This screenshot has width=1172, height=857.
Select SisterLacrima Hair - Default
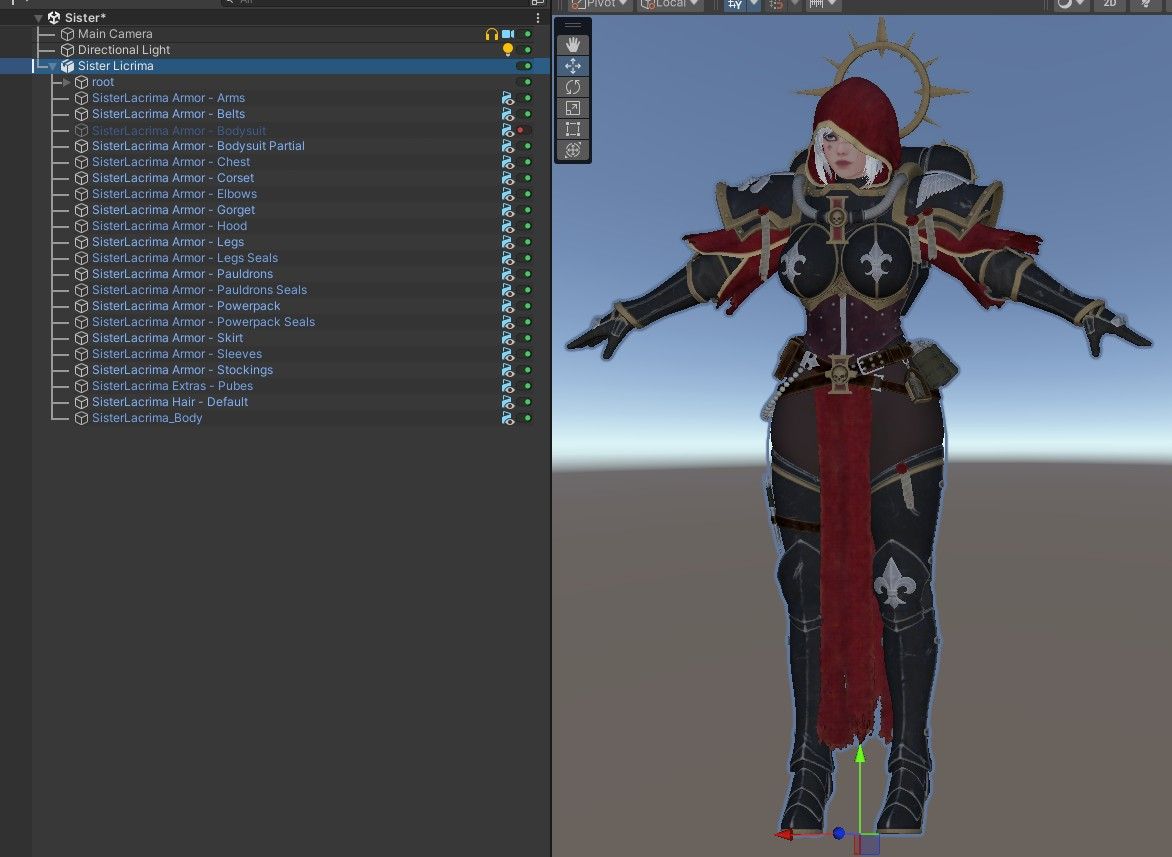tap(170, 402)
